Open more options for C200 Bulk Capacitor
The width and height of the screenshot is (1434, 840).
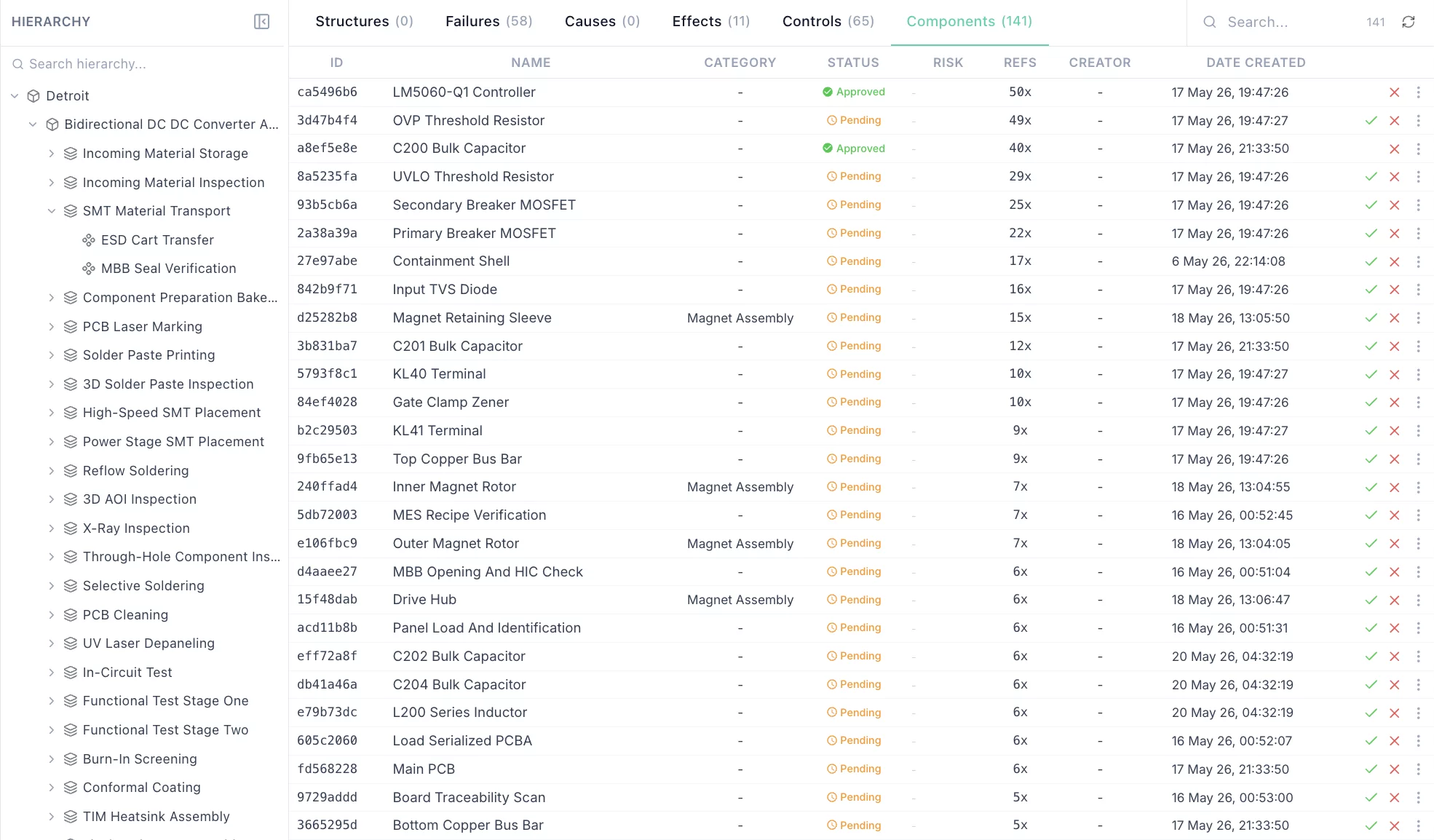(x=1418, y=148)
